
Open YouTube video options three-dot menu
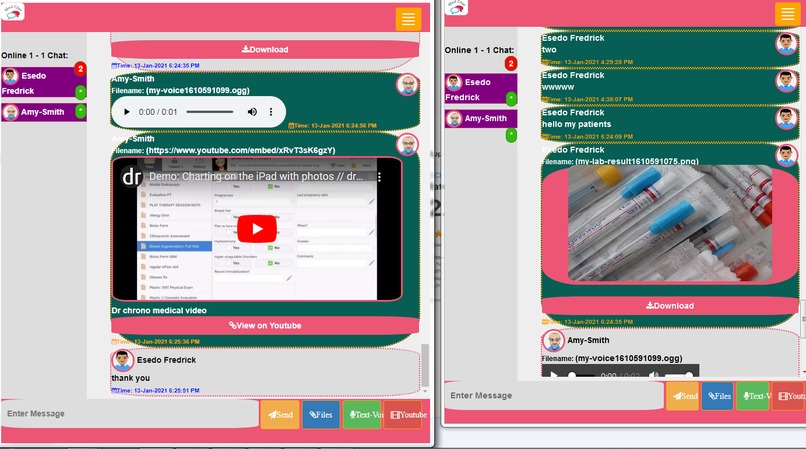click(x=379, y=177)
